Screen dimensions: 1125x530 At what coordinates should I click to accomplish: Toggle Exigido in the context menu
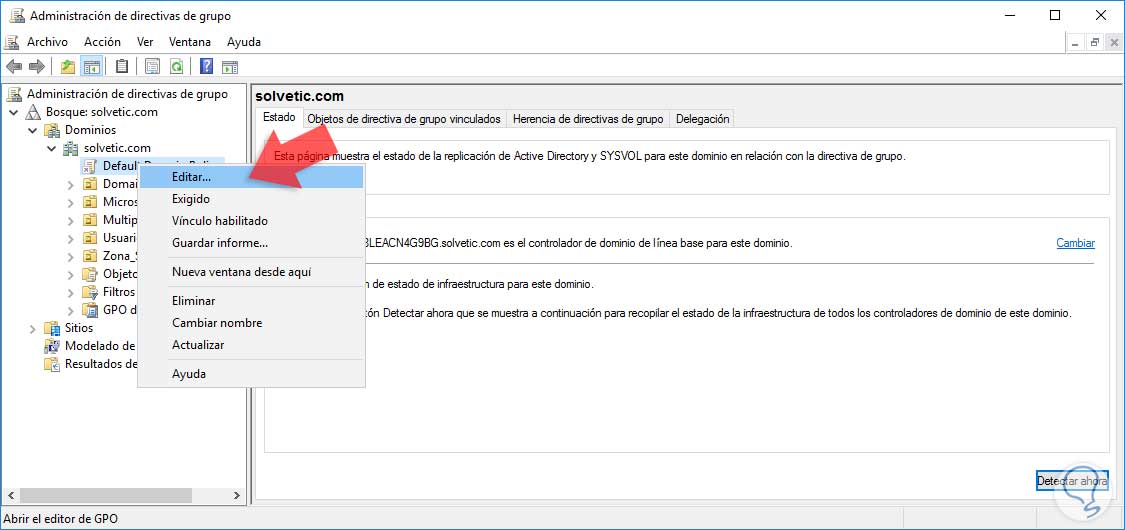251,199
